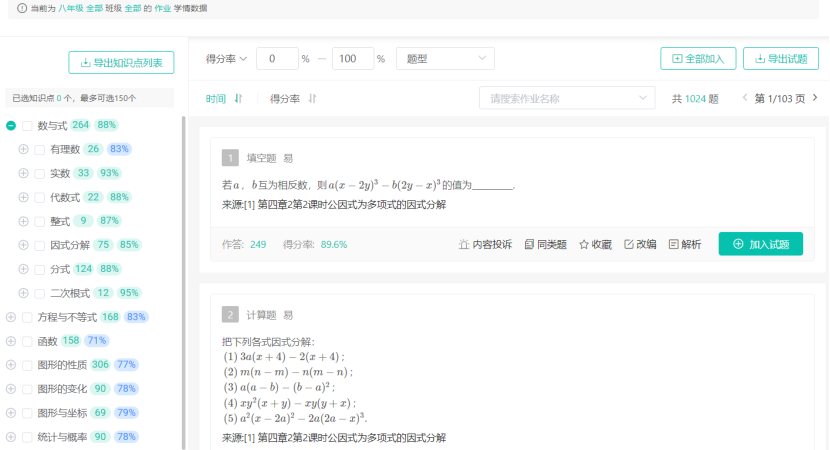This screenshot has width=830, height=450.
Task: Check the 因式分解 checkbox
Action: pos(40,246)
